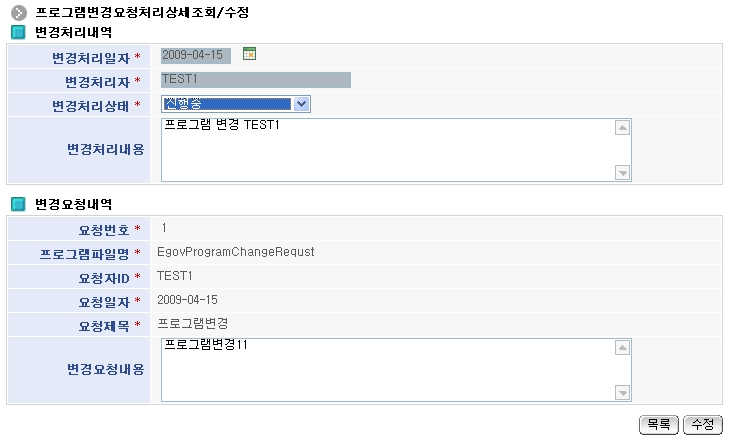Click the 요청일자 value 2009-04-15

point(188,299)
